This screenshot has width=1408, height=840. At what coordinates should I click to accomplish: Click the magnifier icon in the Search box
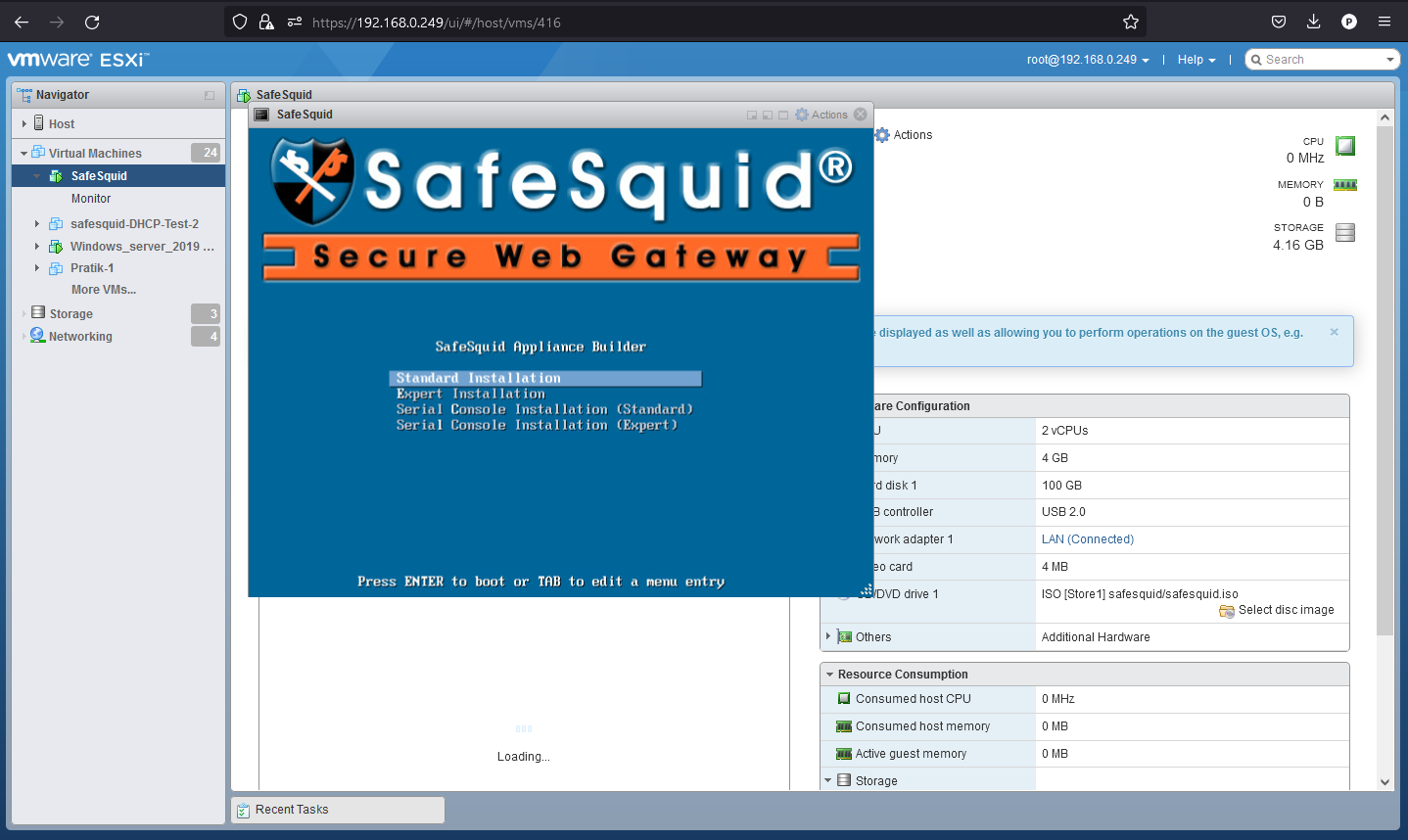(1256, 59)
